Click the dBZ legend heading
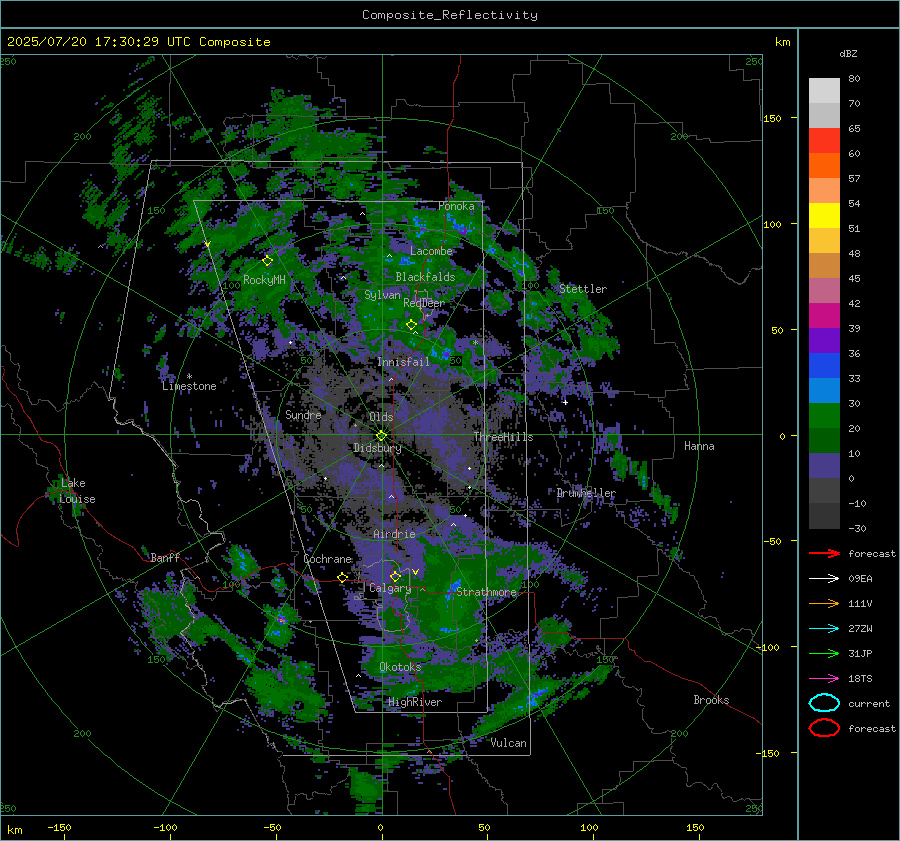The width and height of the screenshot is (900, 841). coord(848,53)
